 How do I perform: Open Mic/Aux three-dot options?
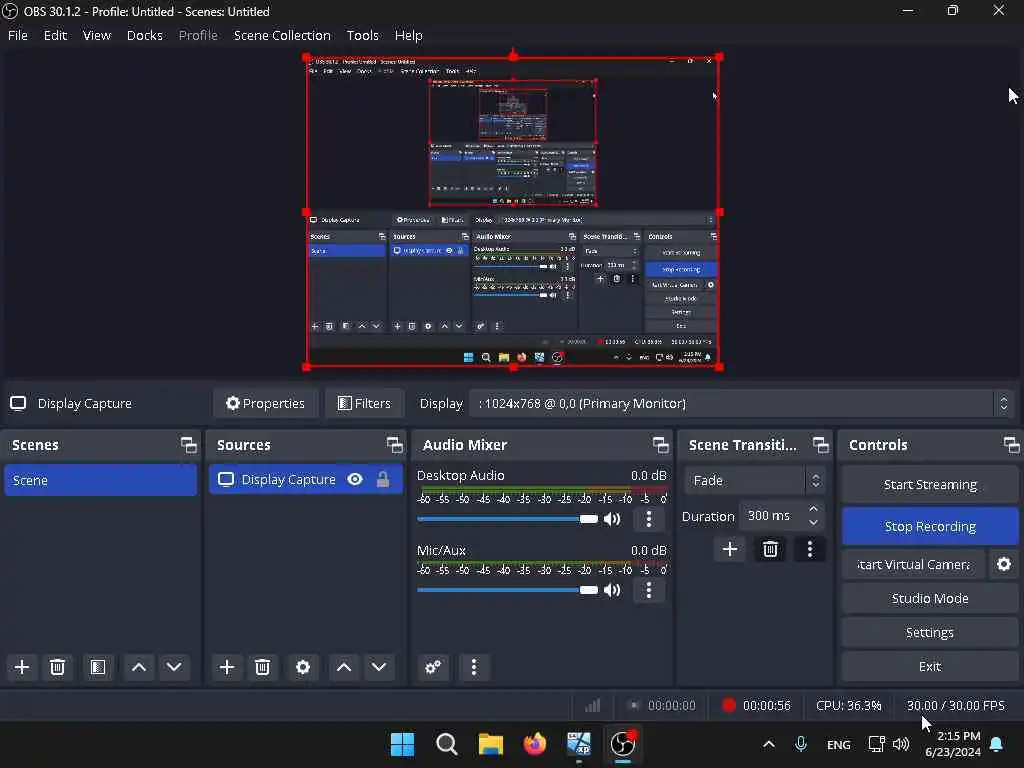click(648, 590)
